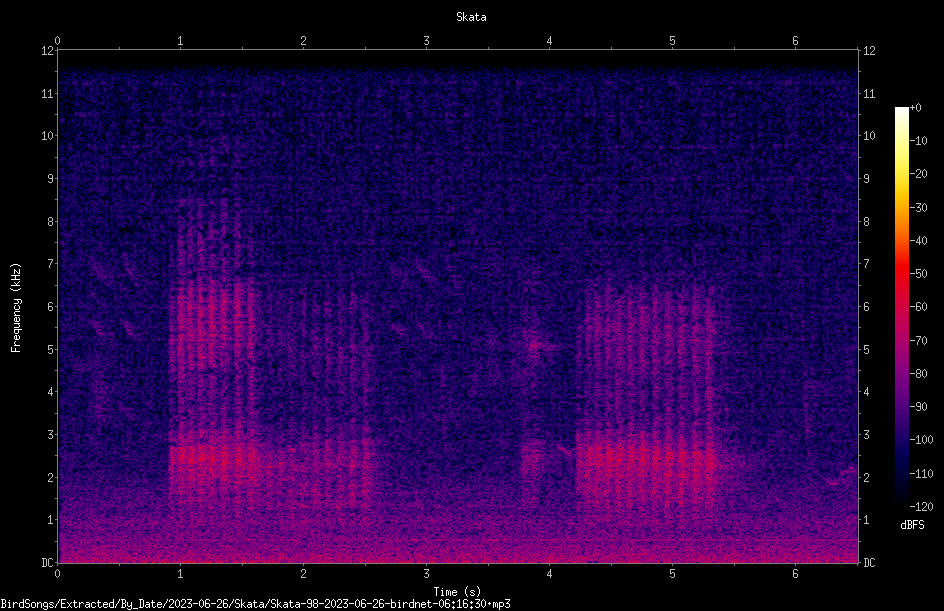Click the '8' tick on right frequency axis
The height and width of the screenshot is (611, 944).
(866, 222)
